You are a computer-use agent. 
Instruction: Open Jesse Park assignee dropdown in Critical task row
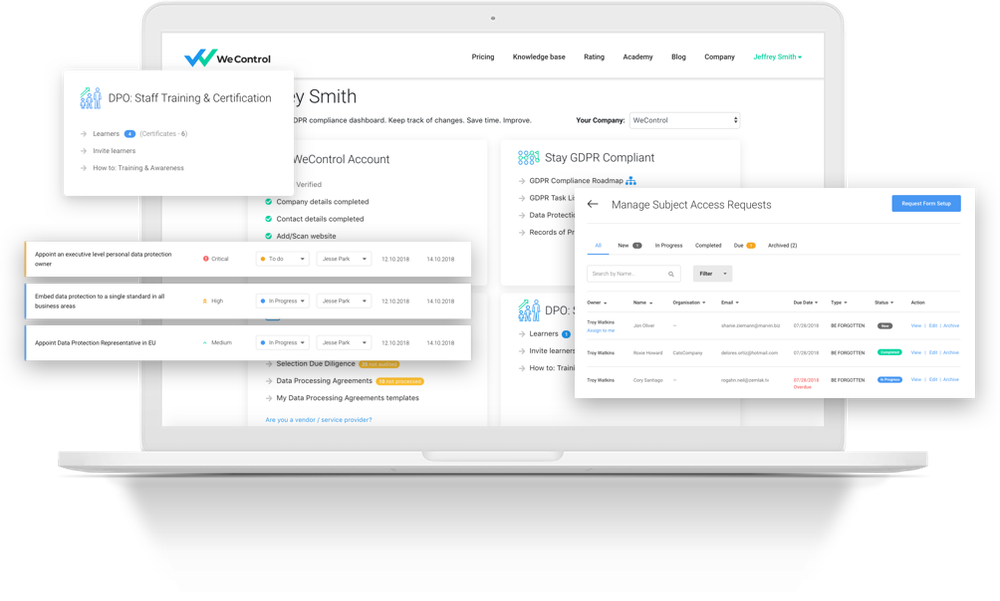pos(344,259)
